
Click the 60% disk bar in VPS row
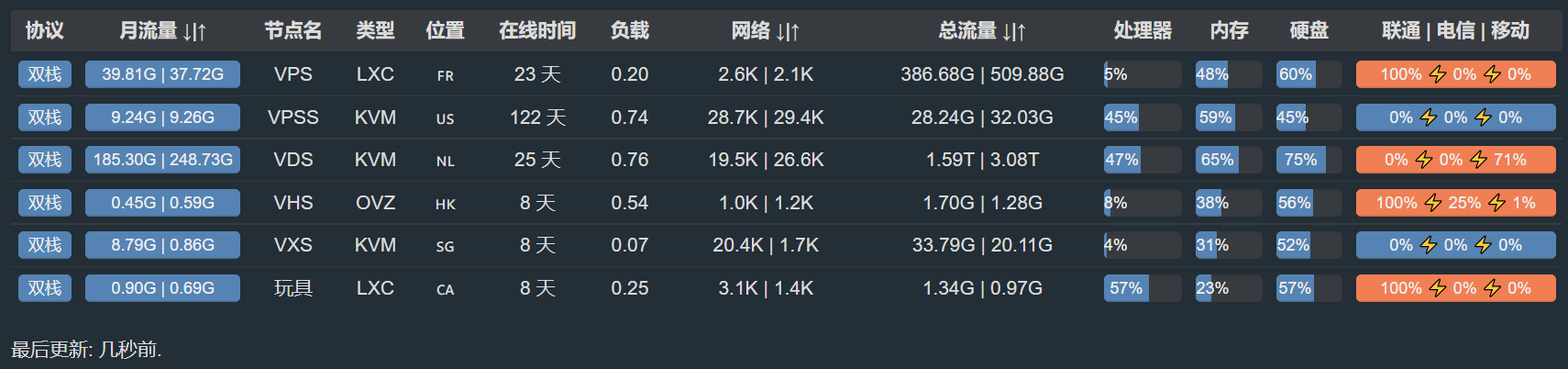1309,74
